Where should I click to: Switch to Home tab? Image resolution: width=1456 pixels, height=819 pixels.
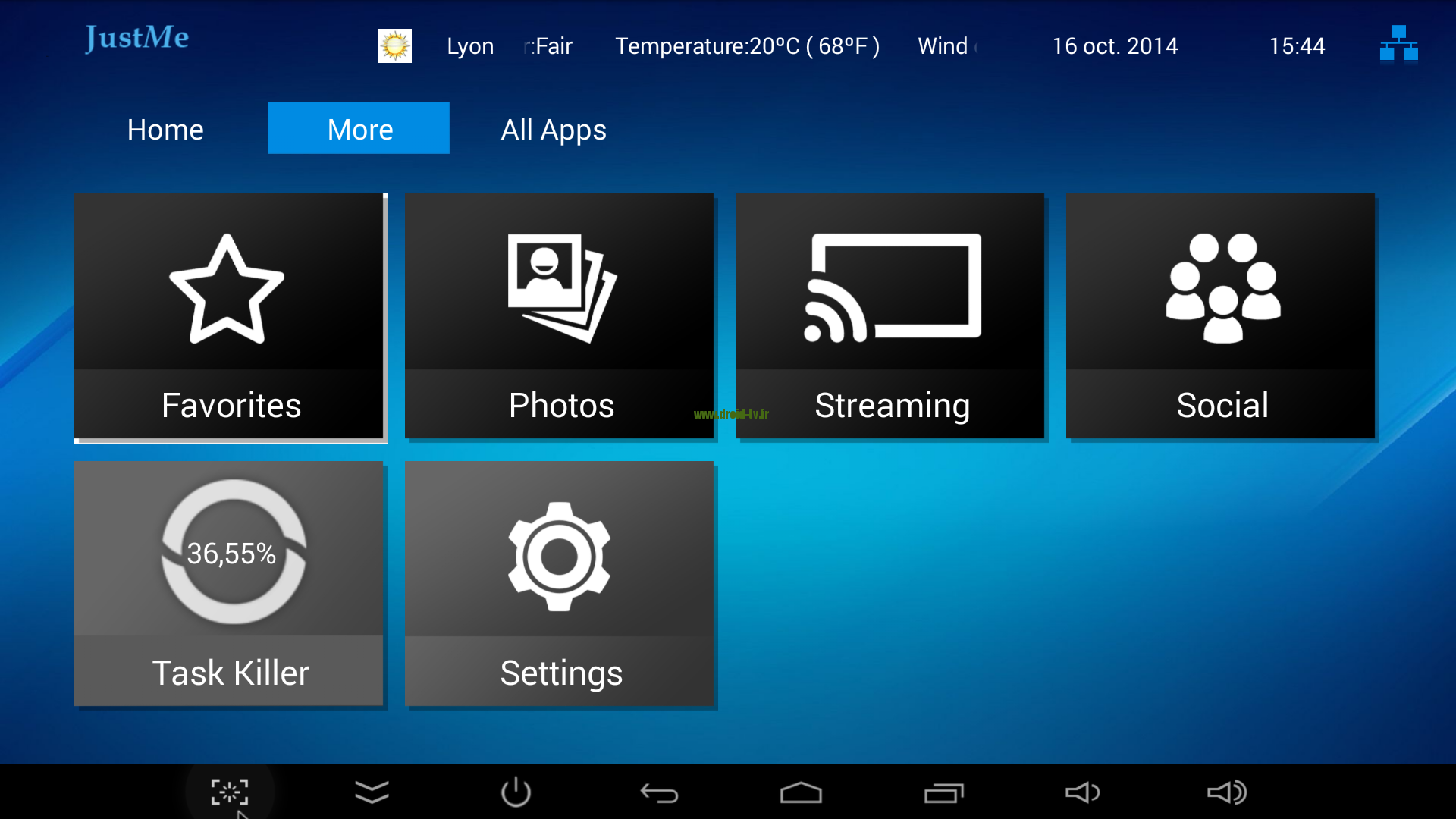pyautogui.click(x=166, y=128)
